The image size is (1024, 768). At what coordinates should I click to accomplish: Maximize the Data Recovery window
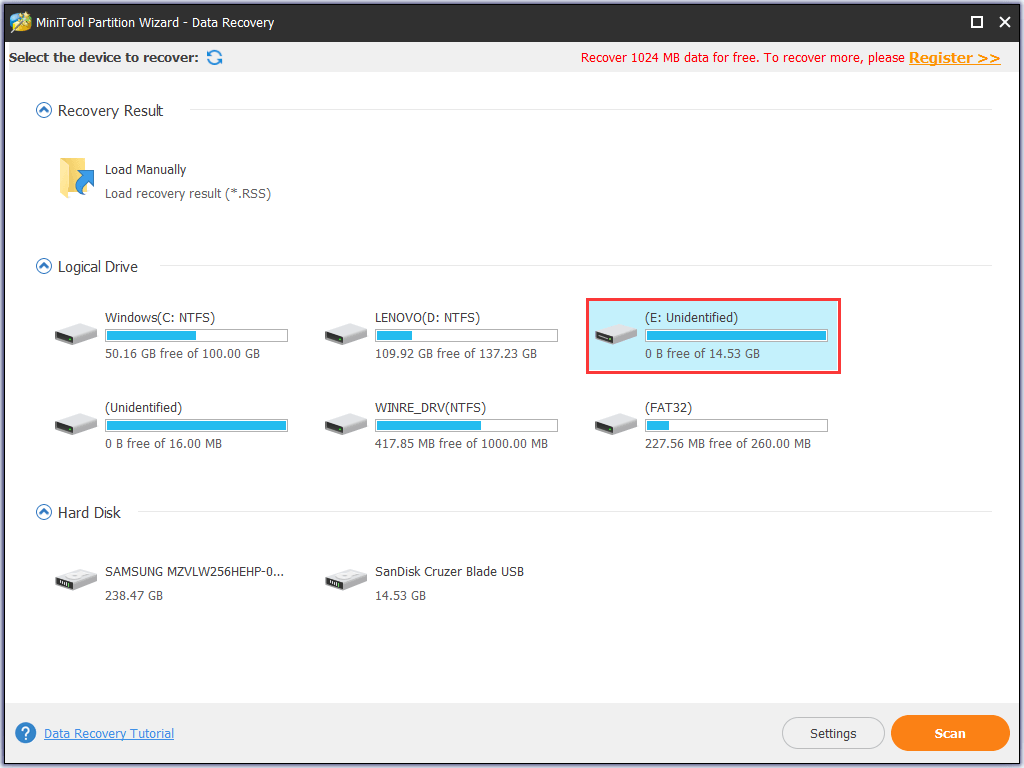(x=977, y=22)
